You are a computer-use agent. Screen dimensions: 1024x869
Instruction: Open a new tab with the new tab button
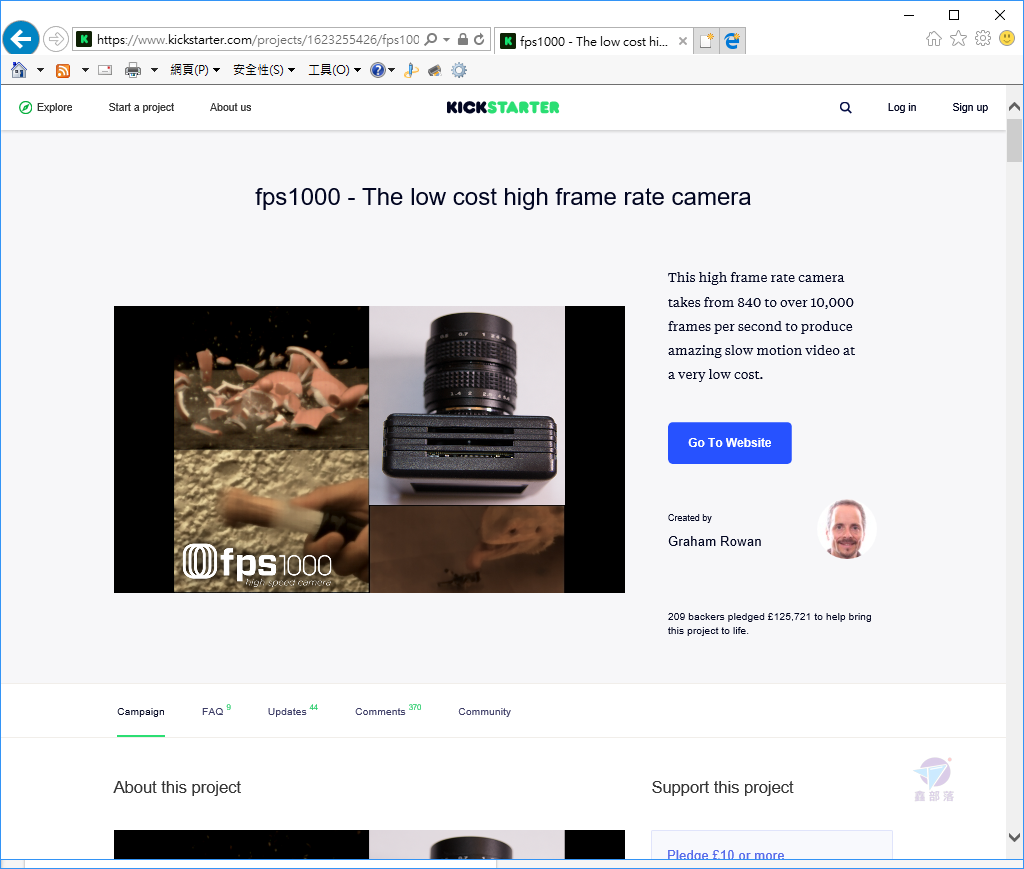706,40
